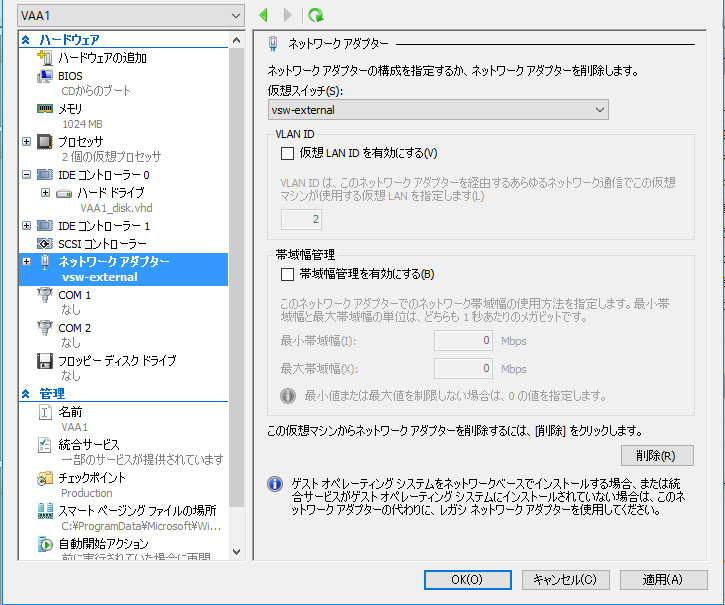
Task: Click the COM 1 port icon
Action: (44, 295)
